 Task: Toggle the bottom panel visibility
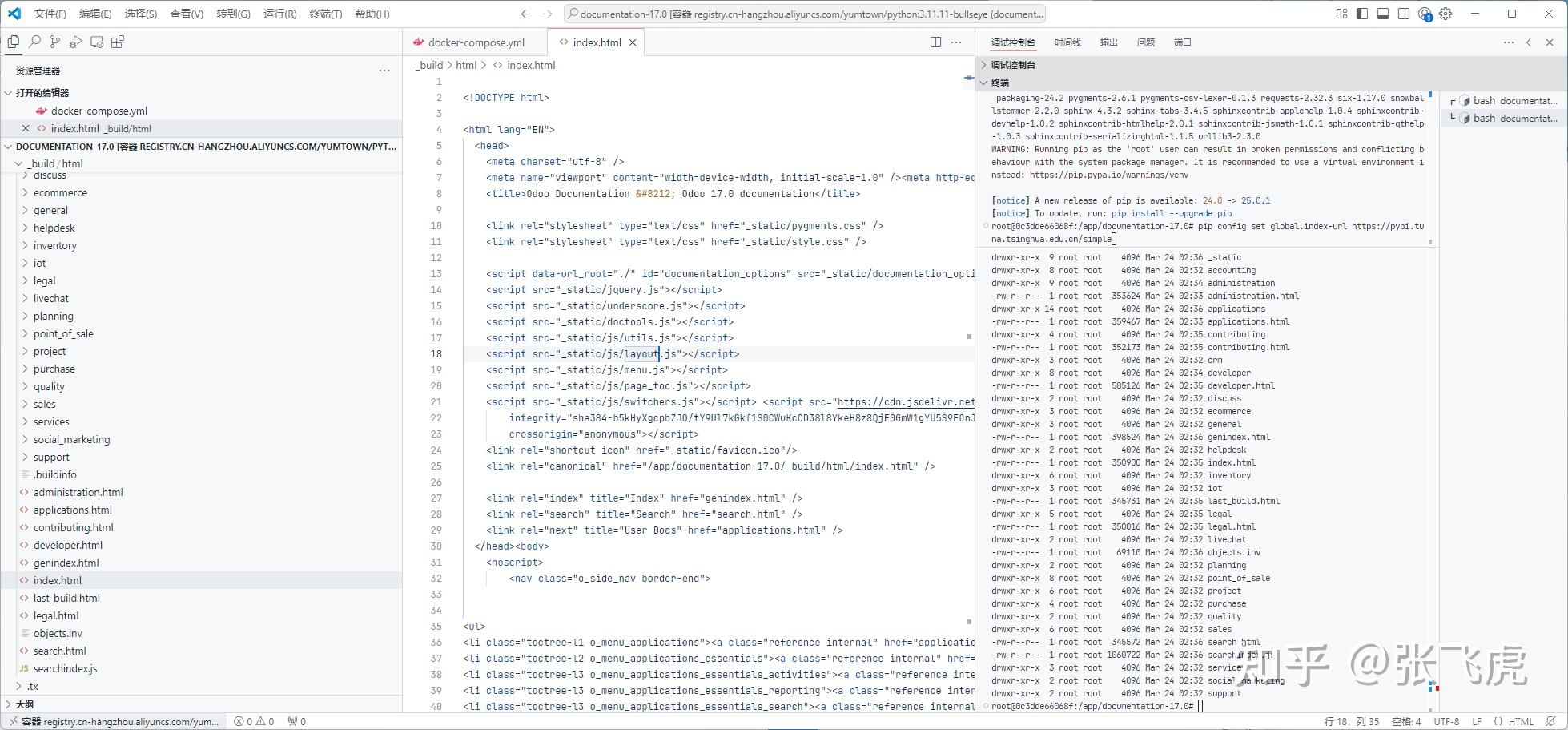(x=1383, y=14)
